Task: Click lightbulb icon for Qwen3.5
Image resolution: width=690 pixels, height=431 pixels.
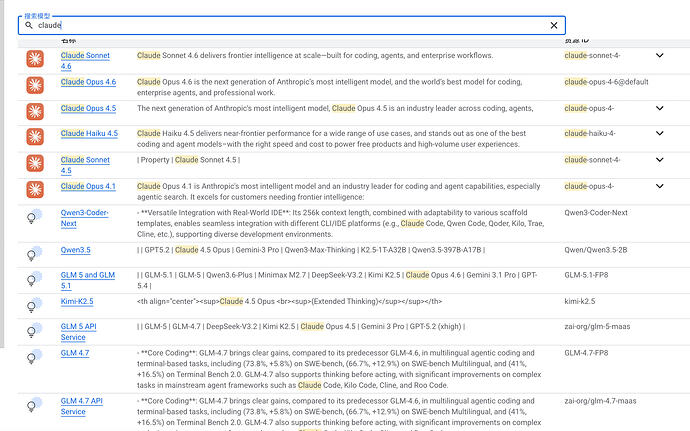Action: (34, 254)
